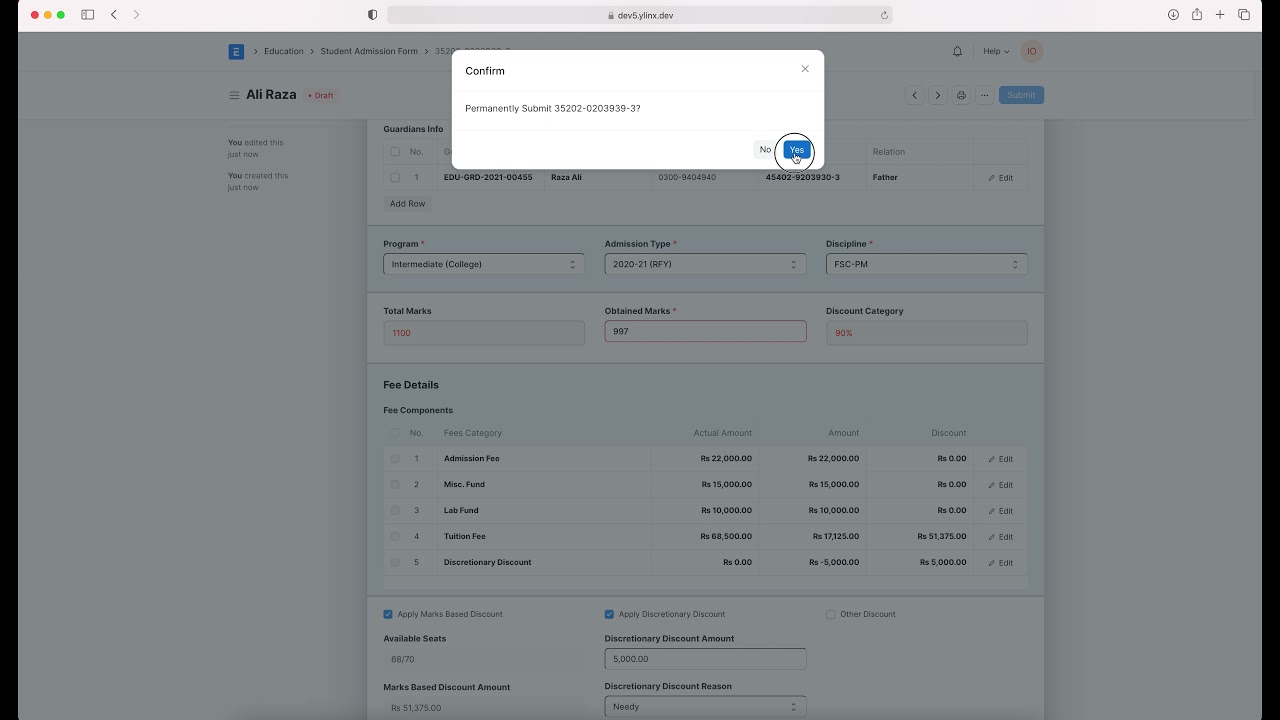Close the Confirm dialog with X
The width and height of the screenshot is (1280, 720).
805,69
